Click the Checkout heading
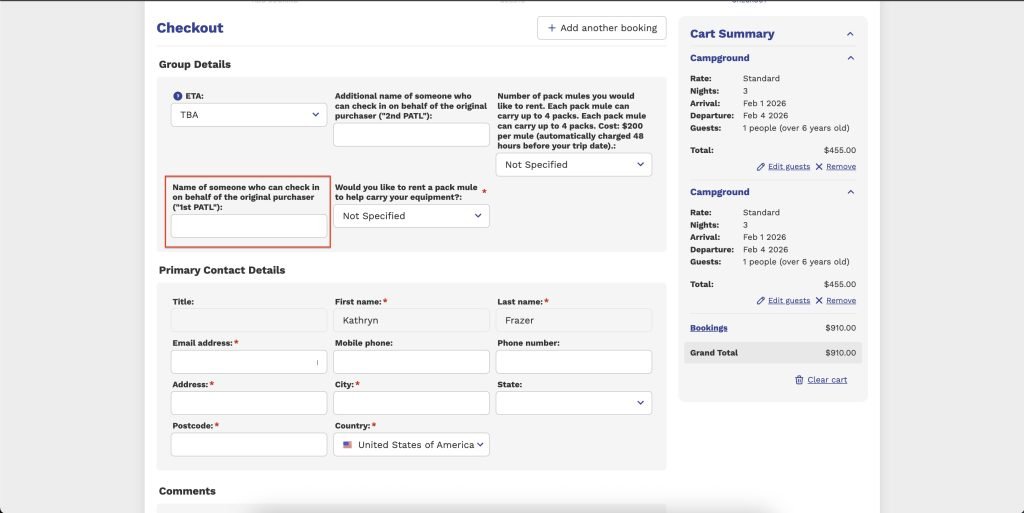 189,27
